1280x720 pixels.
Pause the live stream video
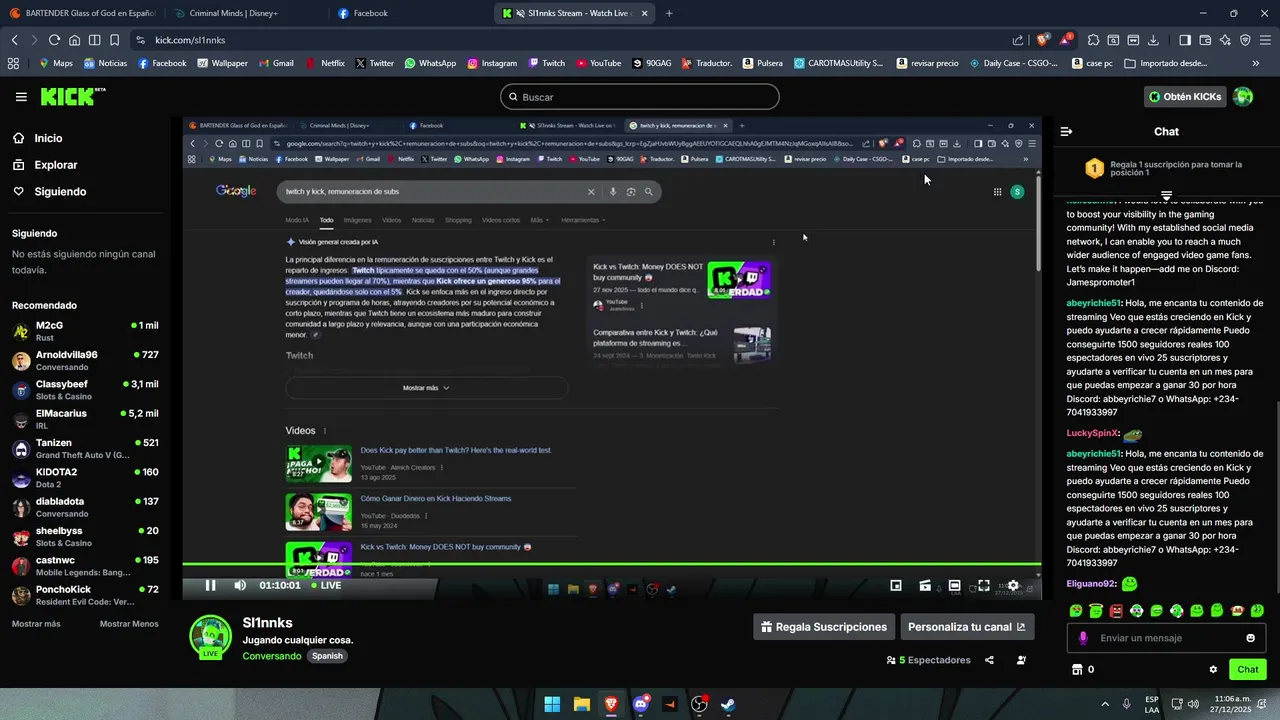click(210, 585)
